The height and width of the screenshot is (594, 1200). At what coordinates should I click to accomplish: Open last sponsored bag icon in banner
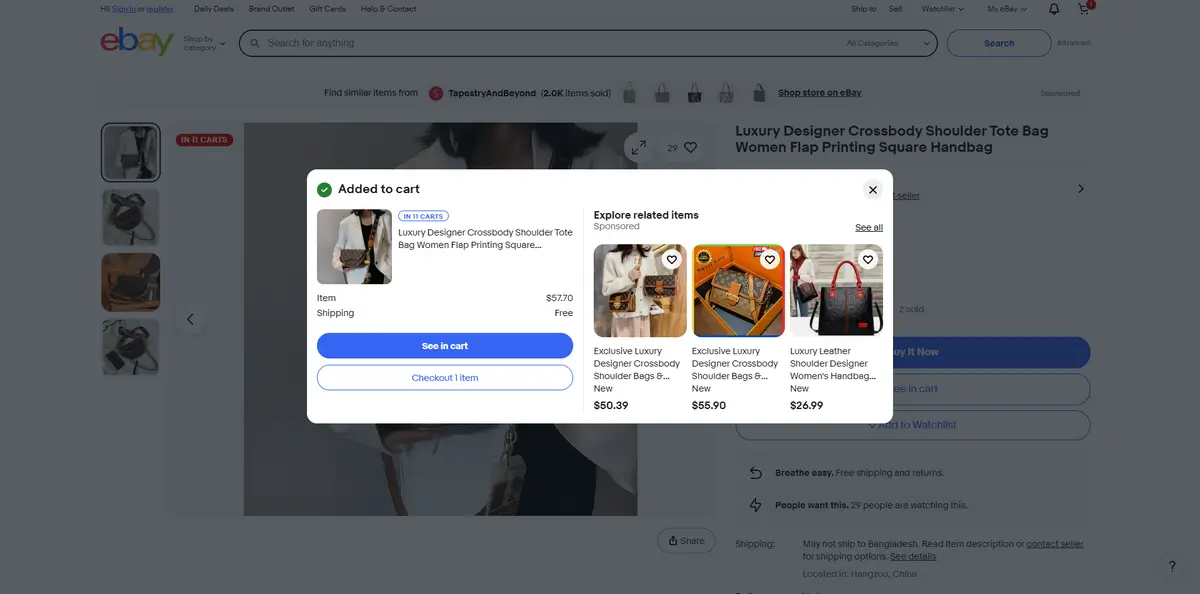[x=760, y=93]
